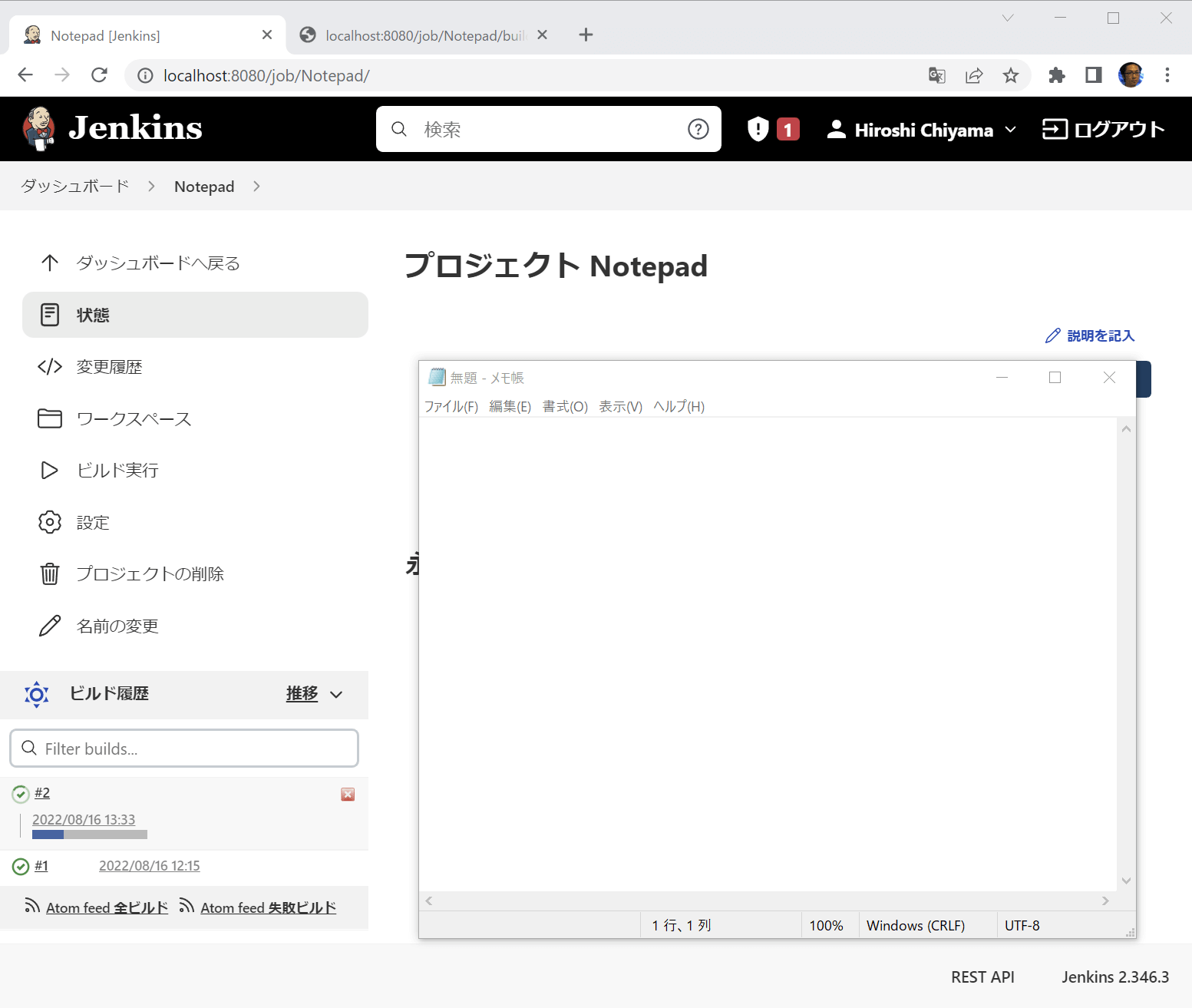Screen dimensions: 1192x1008
Task: Click the Notepad text editing area
Action: (x=768, y=654)
